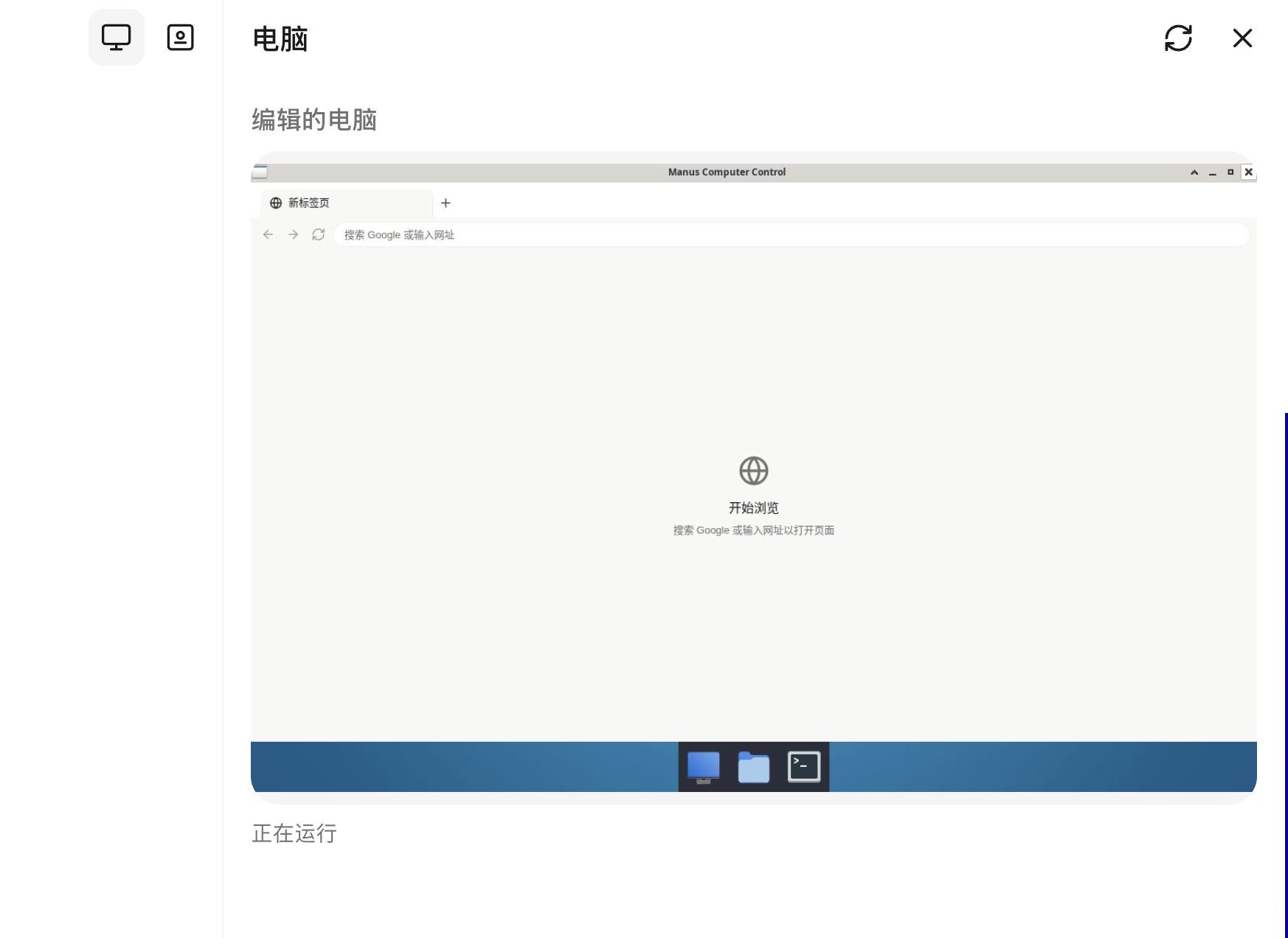Open the desktop monitor icon in the dock
Viewport: 1288px width, 938px height.
(x=703, y=767)
